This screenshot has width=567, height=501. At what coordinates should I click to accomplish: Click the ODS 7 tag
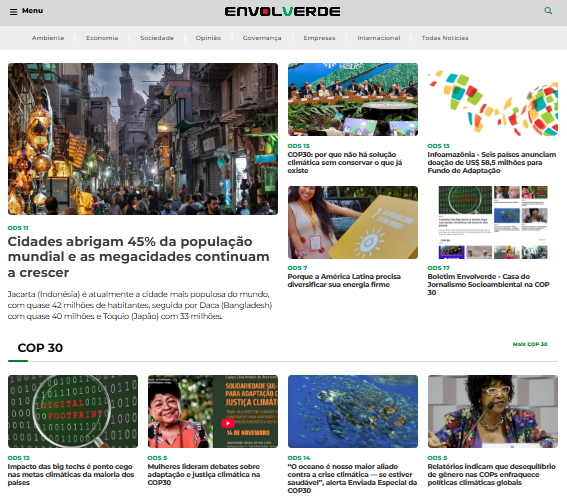[297, 268]
